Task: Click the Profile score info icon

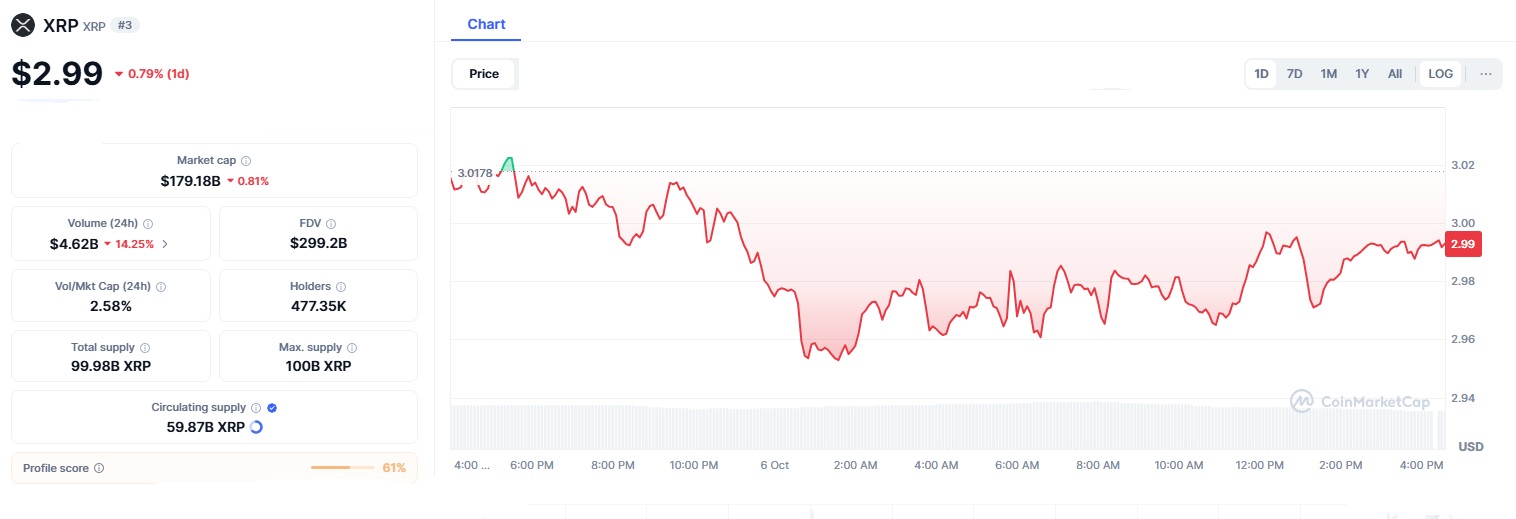Action: [x=99, y=468]
